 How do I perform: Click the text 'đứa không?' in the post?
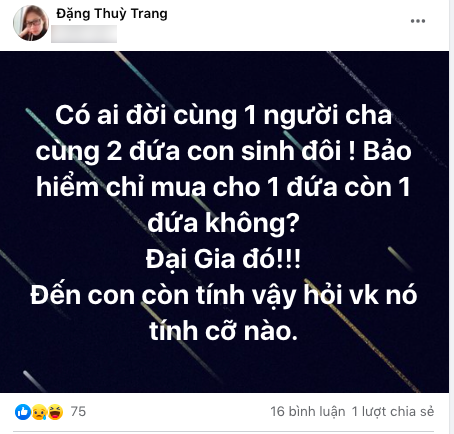[x=223, y=224]
